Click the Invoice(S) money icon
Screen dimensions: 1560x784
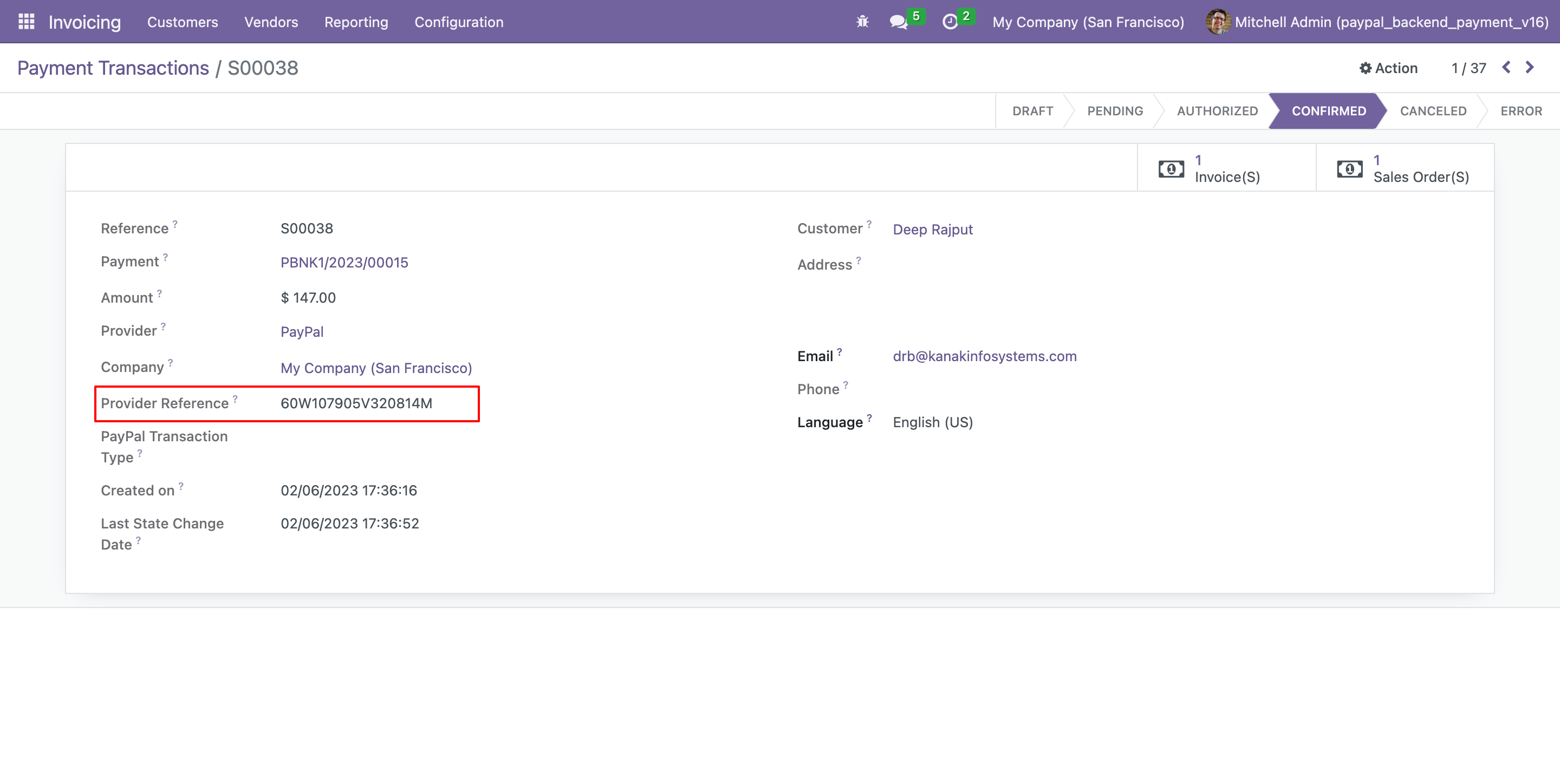tap(1171, 169)
